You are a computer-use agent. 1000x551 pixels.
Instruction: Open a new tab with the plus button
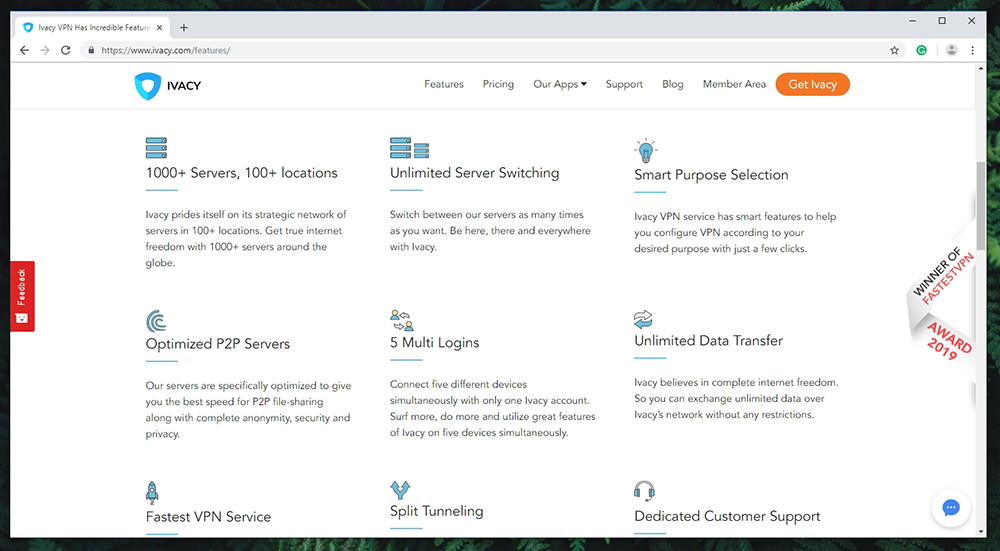[x=184, y=27]
